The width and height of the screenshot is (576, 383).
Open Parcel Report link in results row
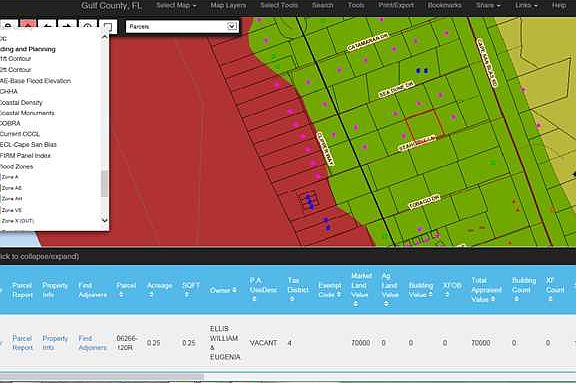click(22, 343)
